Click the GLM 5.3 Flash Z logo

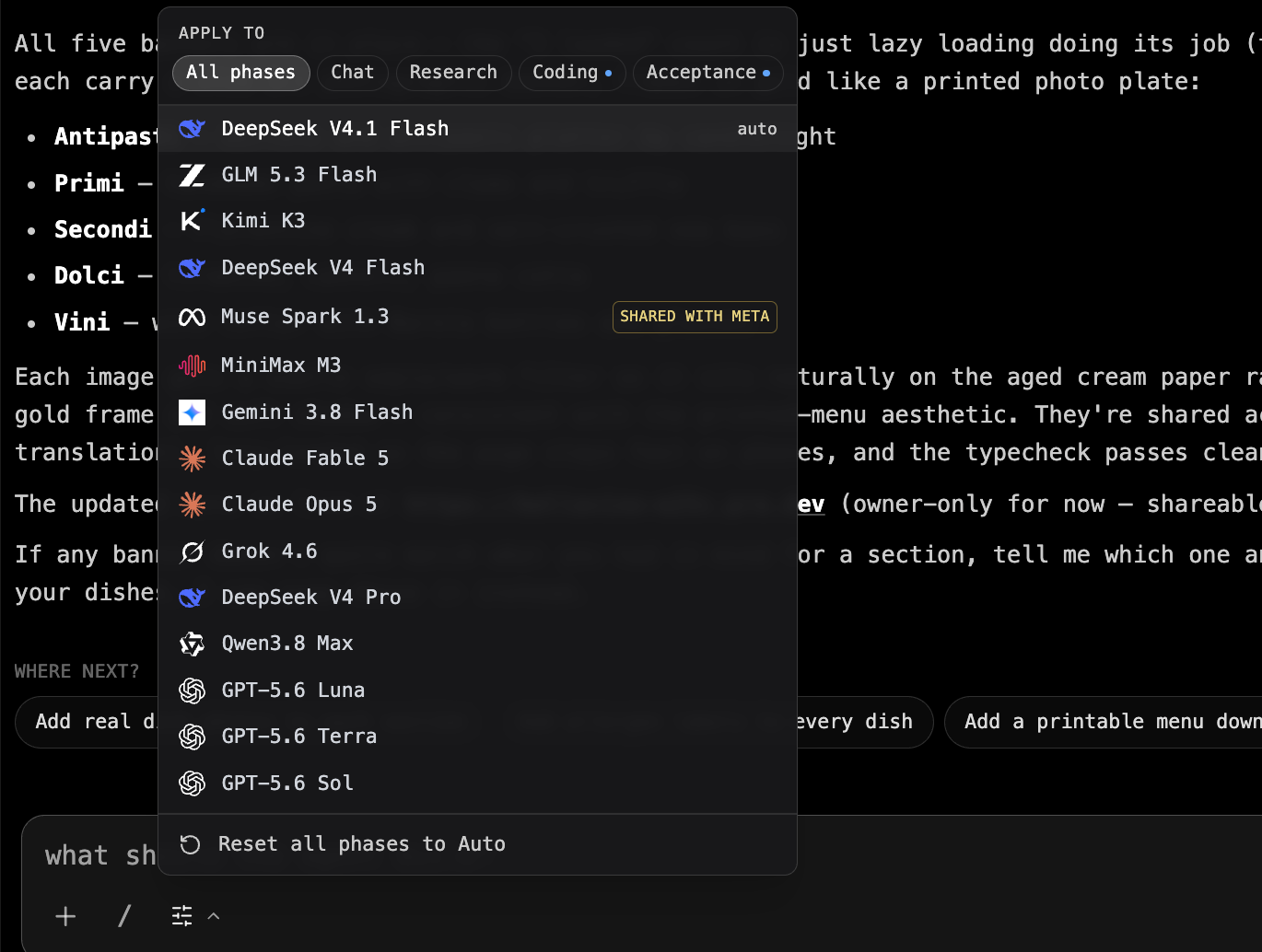(x=192, y=175)
